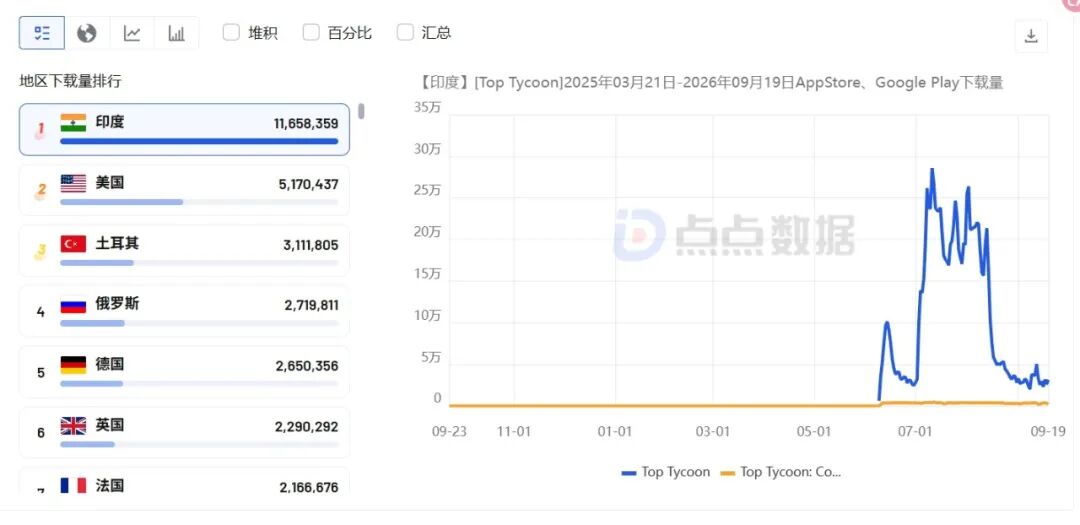This screenshot has height=525, width=1080.
Task: Select the 德国 ranking row
Action: pyautogui.click(x=184, y=372)
